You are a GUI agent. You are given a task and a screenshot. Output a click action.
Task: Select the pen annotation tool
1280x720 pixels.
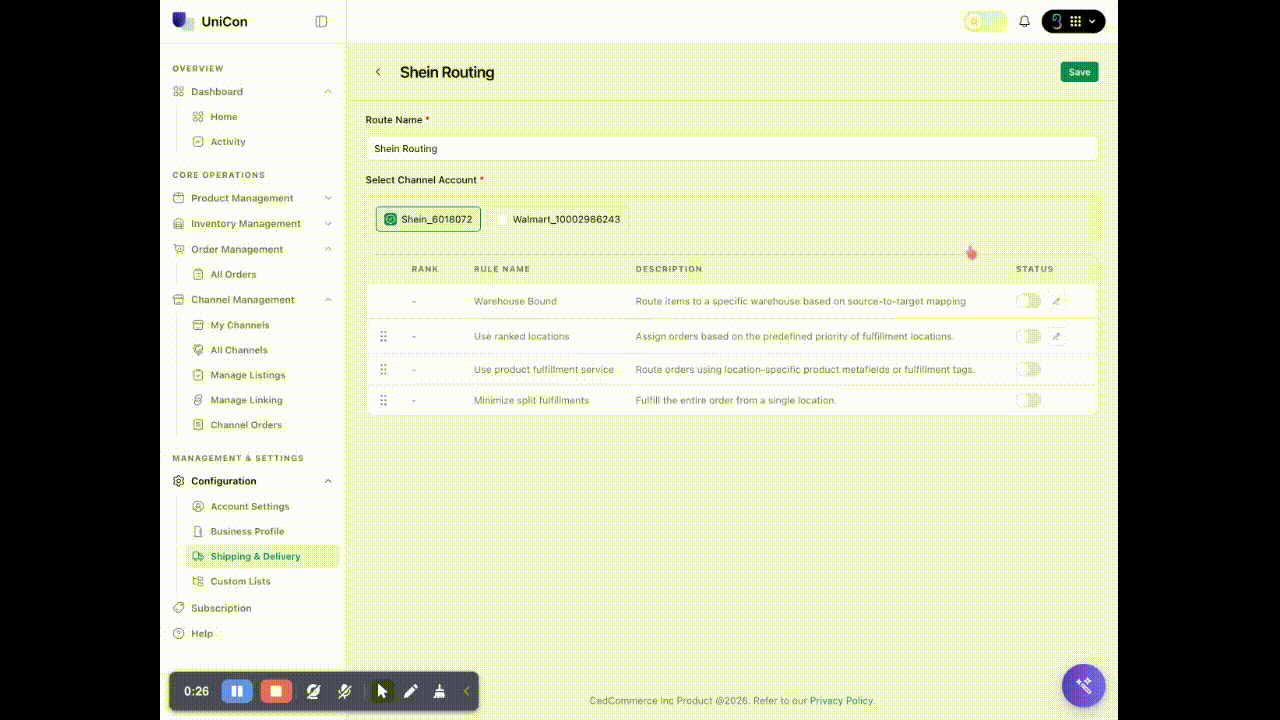411,691
